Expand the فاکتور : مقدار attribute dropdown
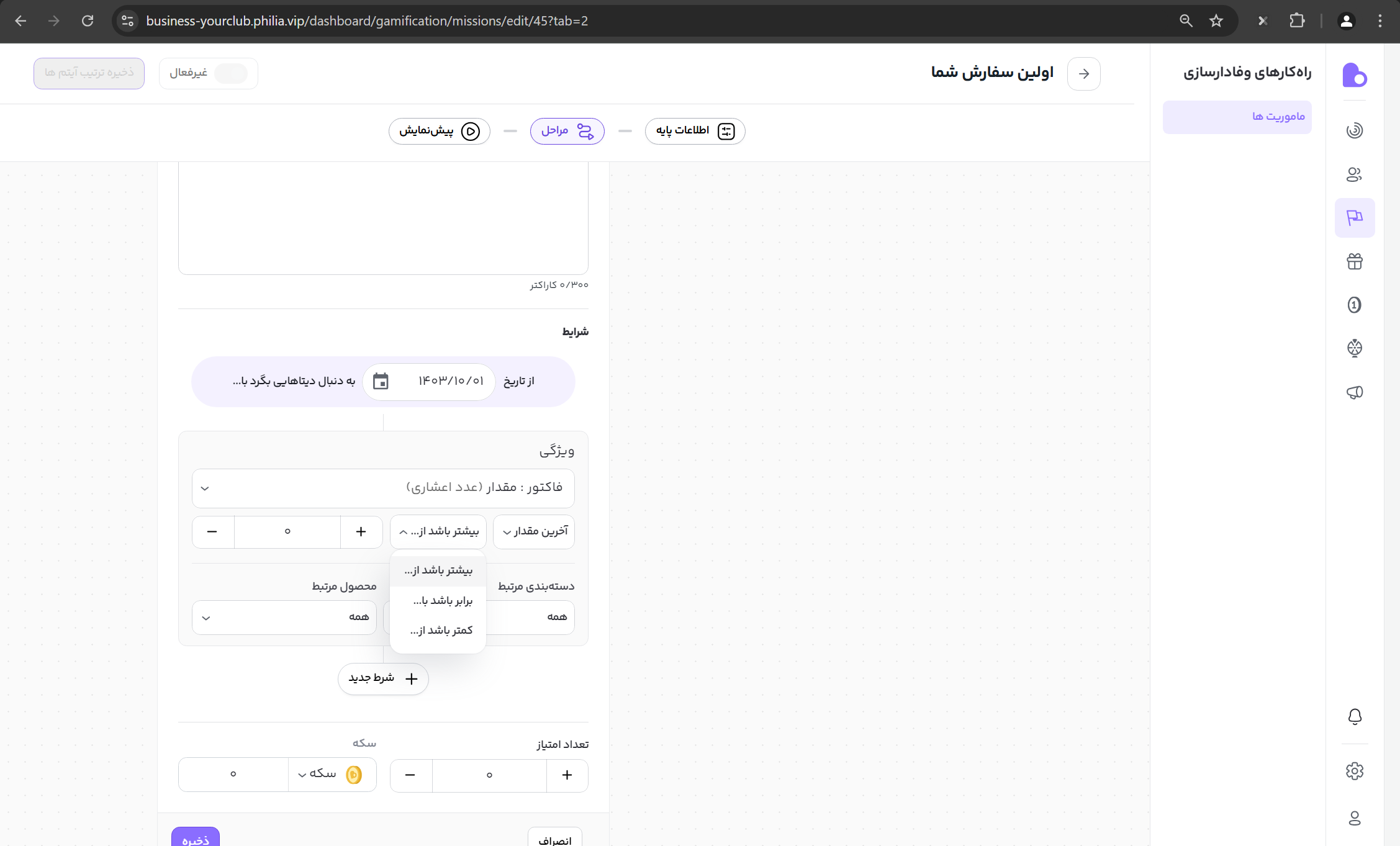Screen dimensions: 1400x846 coord(383,488)
